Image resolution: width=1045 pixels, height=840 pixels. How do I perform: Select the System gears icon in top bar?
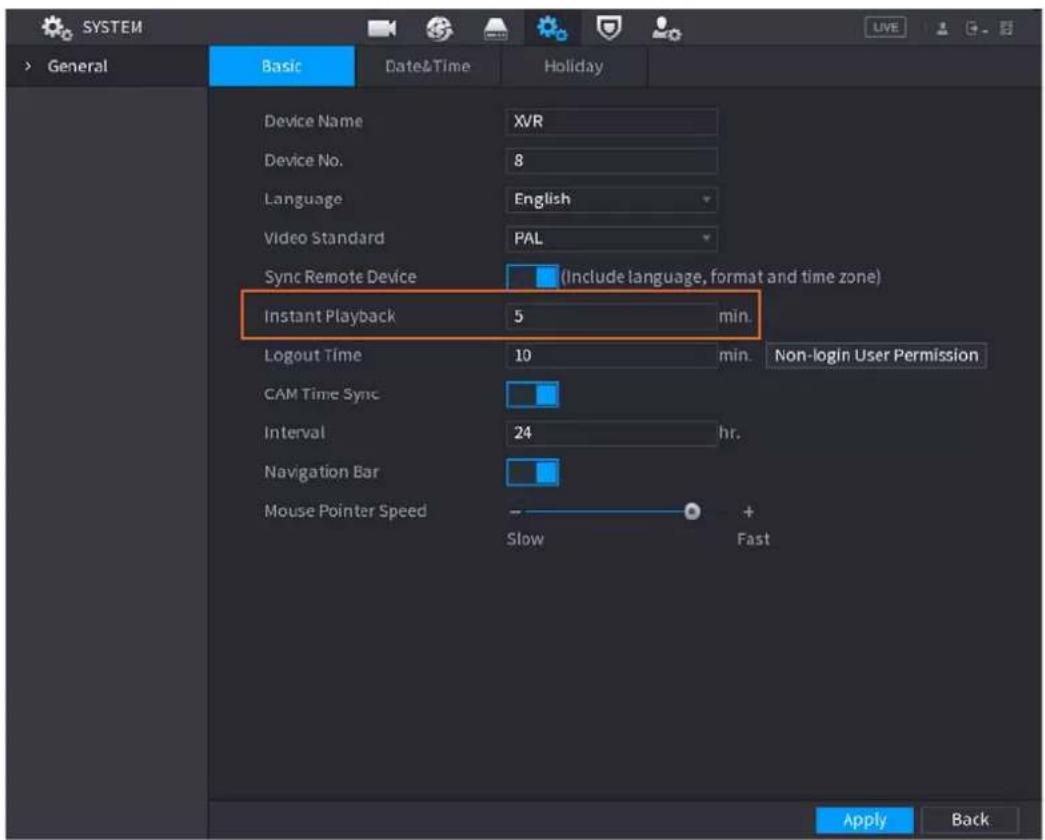(552, 28)
